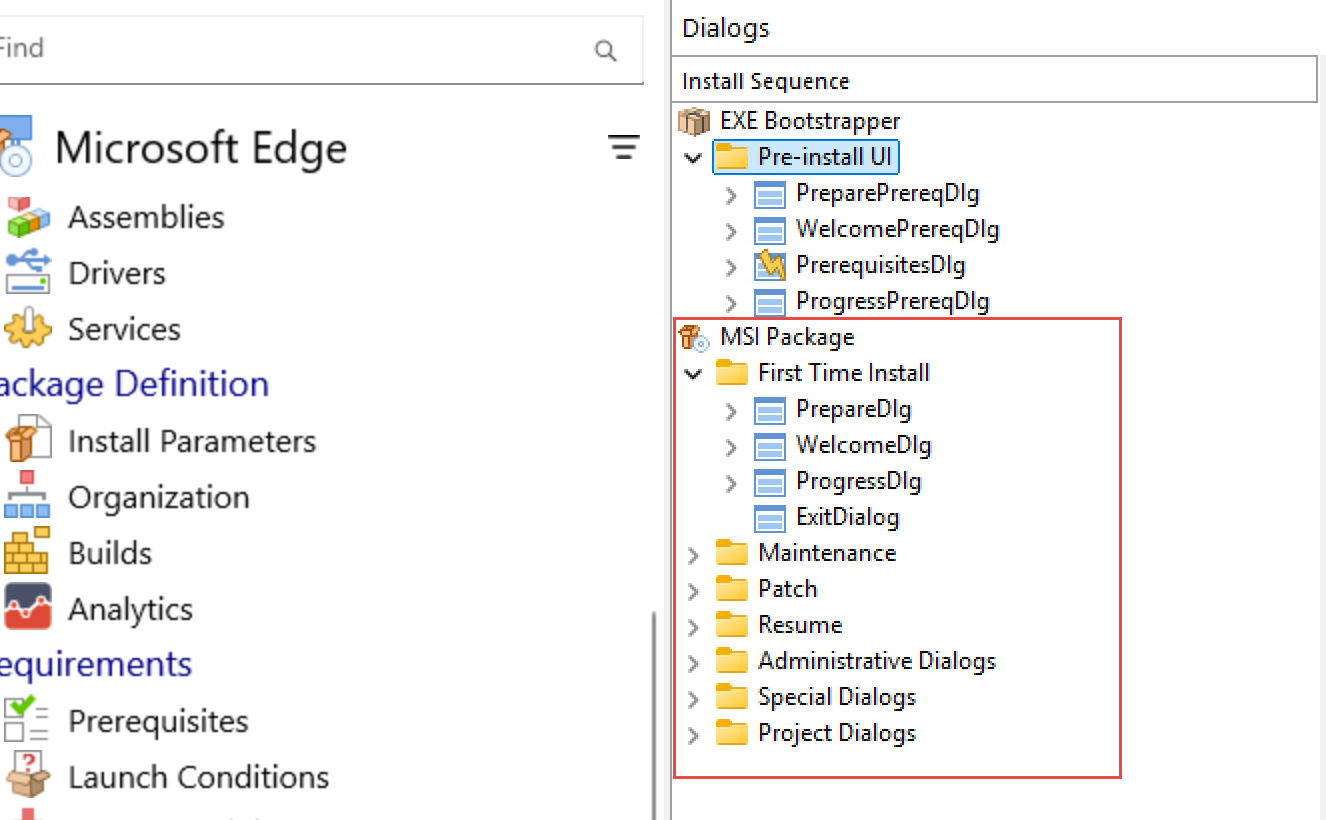Image resolution: width=1326 pixels, height=820 pixels.
Task: Click the search magnifier icon
Action: click(x=605, y=50)
